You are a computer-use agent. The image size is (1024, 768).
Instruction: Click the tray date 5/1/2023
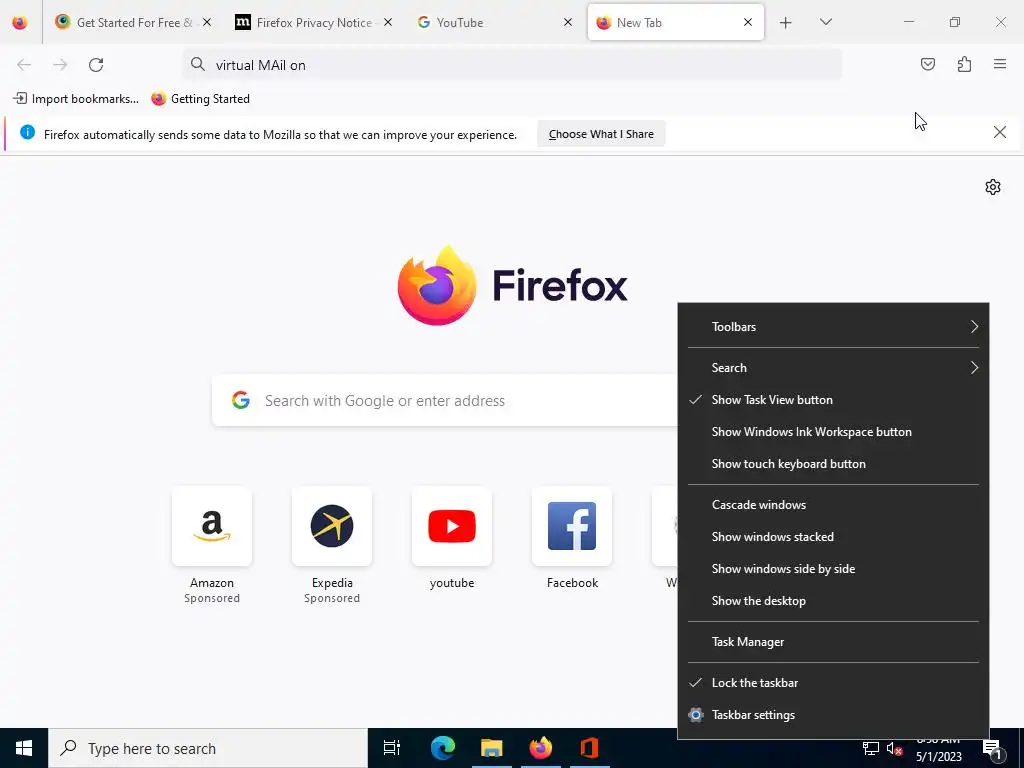938,757
